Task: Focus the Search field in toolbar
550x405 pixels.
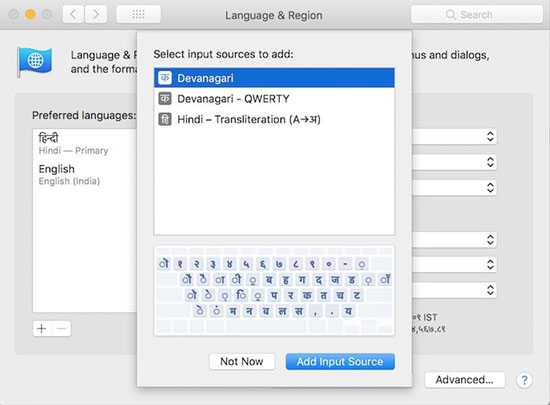Action: tap(477, 14)
